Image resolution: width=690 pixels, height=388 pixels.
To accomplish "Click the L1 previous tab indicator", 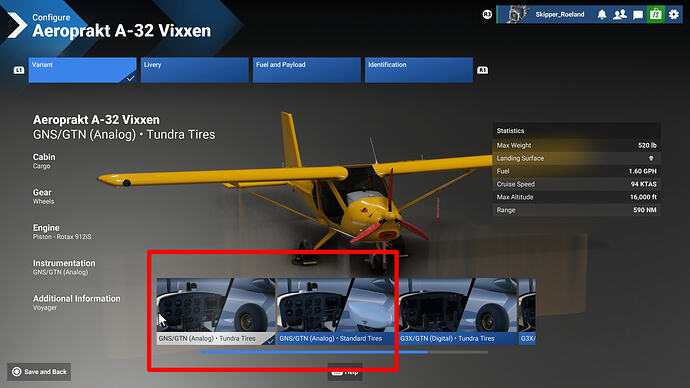I will tap(18, 70).
